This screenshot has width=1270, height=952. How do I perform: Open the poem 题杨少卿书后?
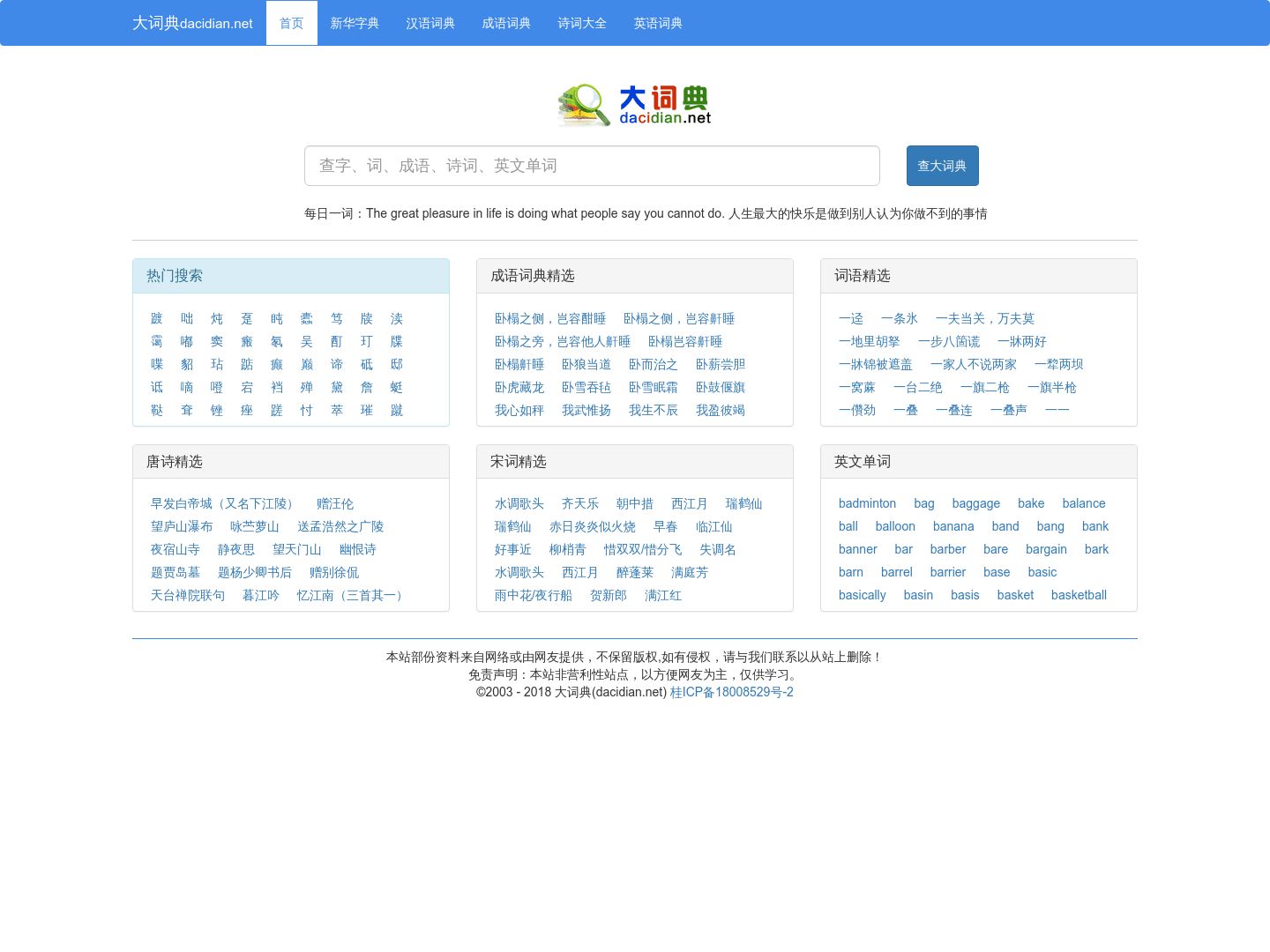tap(255, 572)
